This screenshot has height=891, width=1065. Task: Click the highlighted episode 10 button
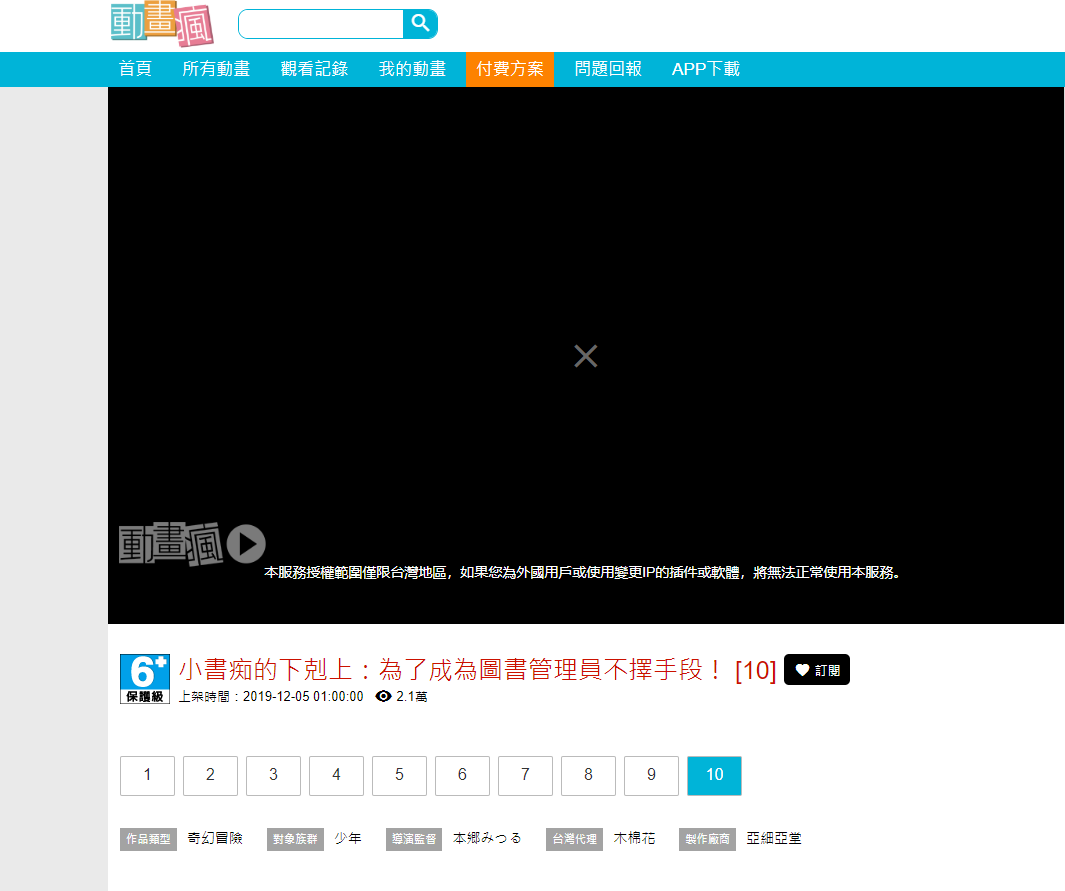coord(715,775)
